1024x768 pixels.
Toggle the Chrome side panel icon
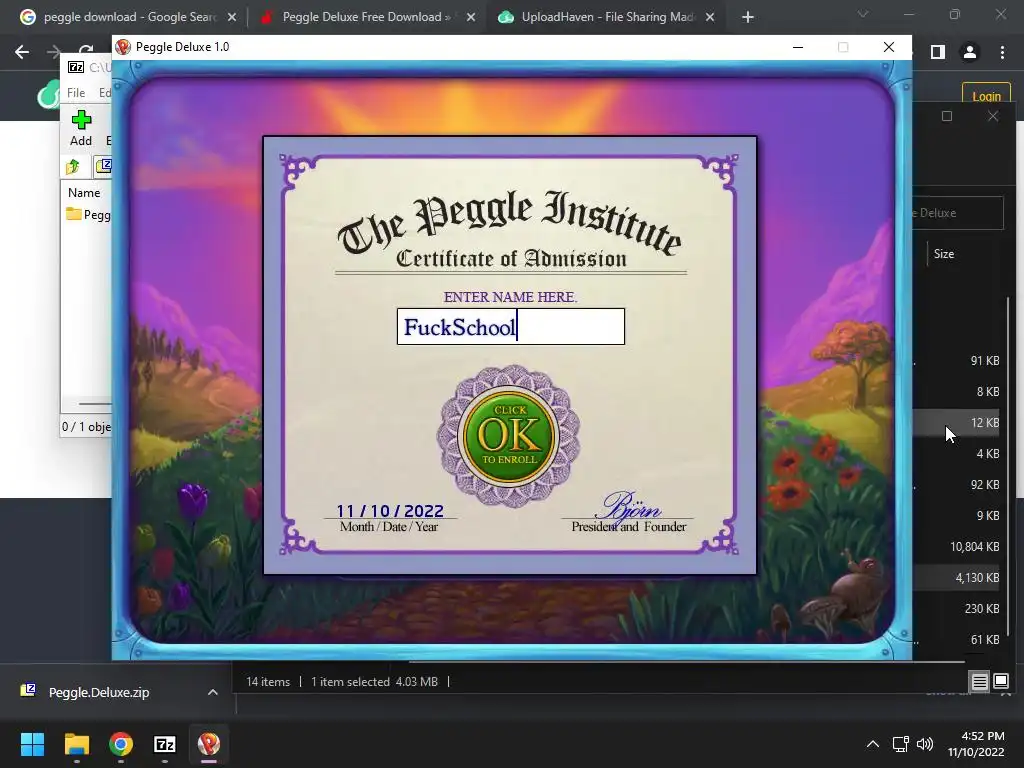(938, 52)
